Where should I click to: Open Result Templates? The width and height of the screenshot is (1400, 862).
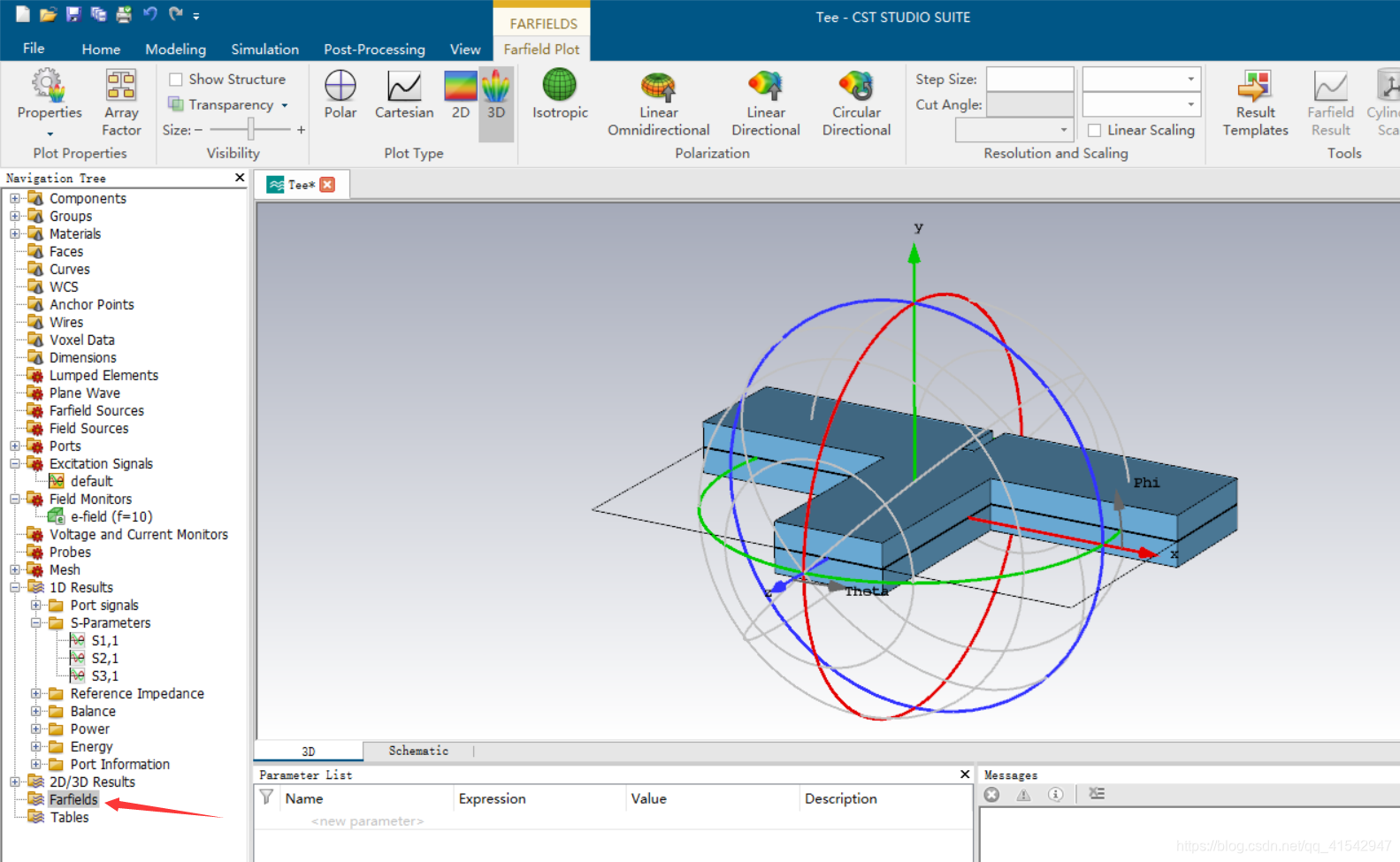point(1256,103)
